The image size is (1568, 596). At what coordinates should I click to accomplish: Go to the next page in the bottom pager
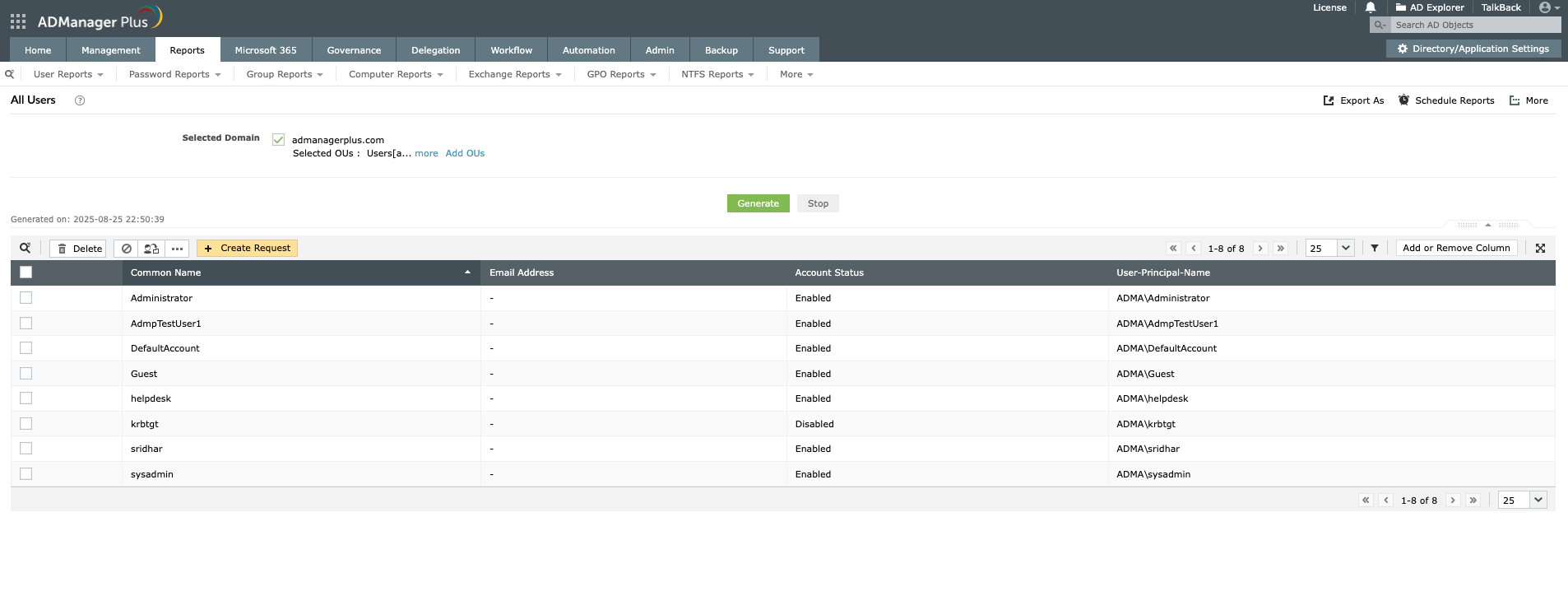pyautogui.click(x=1453, y=500)
